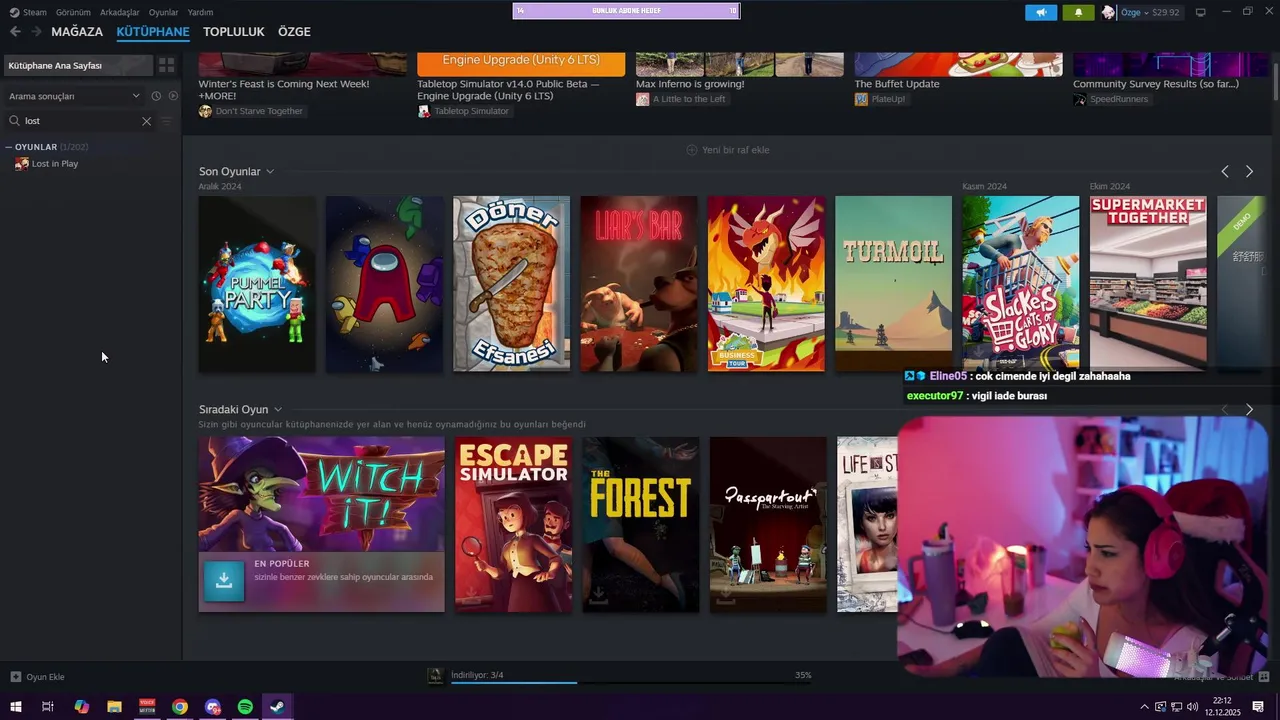Open Max Inferno is growing! news link
The height and width of the screenshot is (720, 1280).
[x=690, y=84]
